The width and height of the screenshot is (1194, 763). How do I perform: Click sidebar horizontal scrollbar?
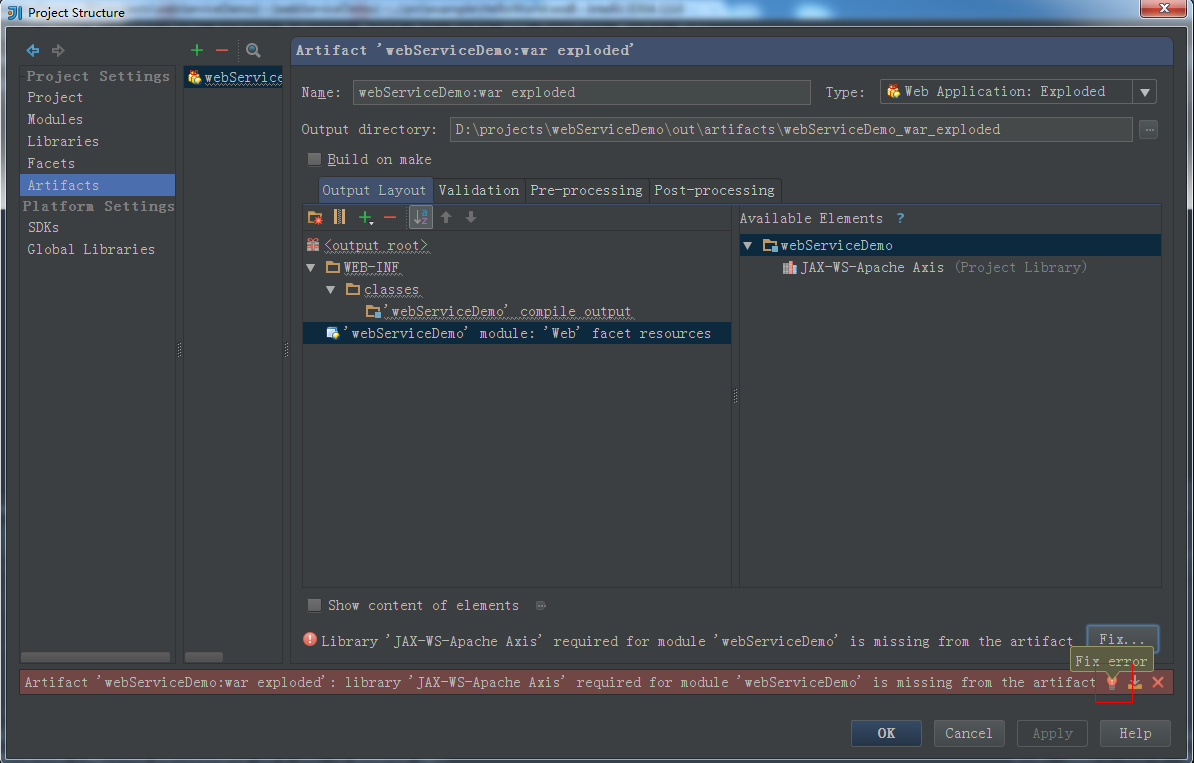pyautogui.click(x=95, y=656)
